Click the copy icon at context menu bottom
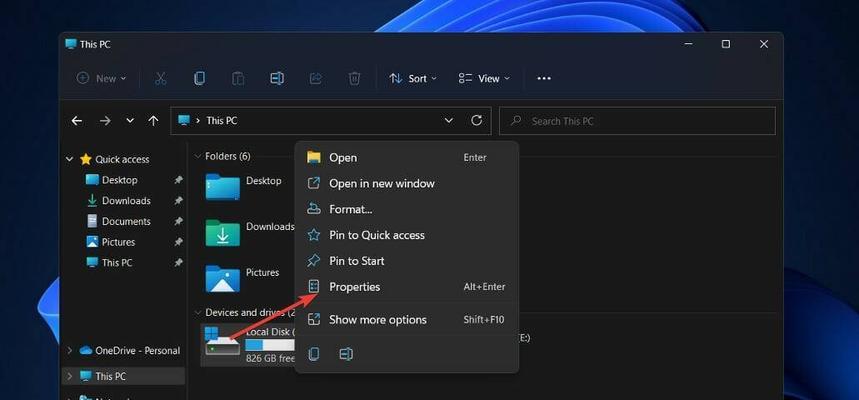Viewport: 859px width, 400px height. (314, 354)
